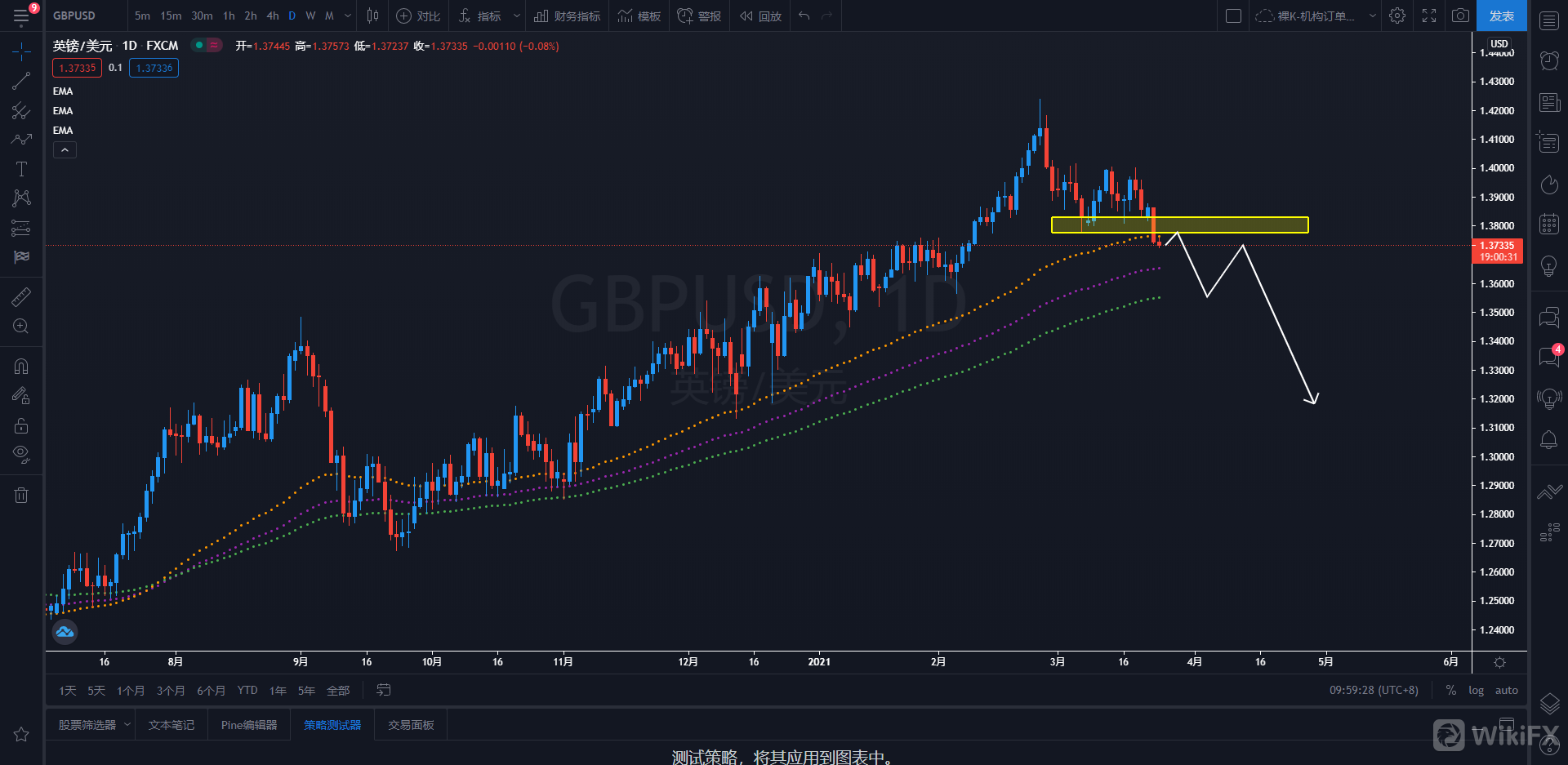Open the 交易面板 tab
Viewport: 1568px width, 765px height.
tap(411, 725)
